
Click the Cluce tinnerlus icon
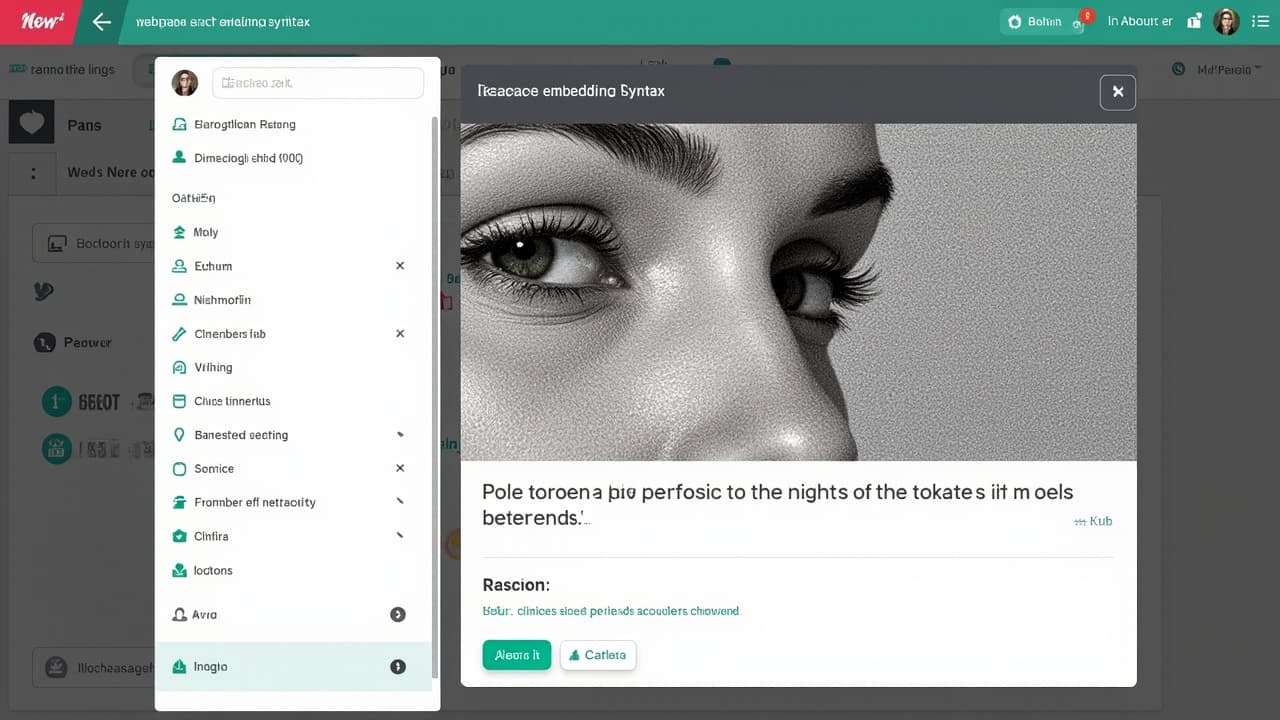pos(179,401)
